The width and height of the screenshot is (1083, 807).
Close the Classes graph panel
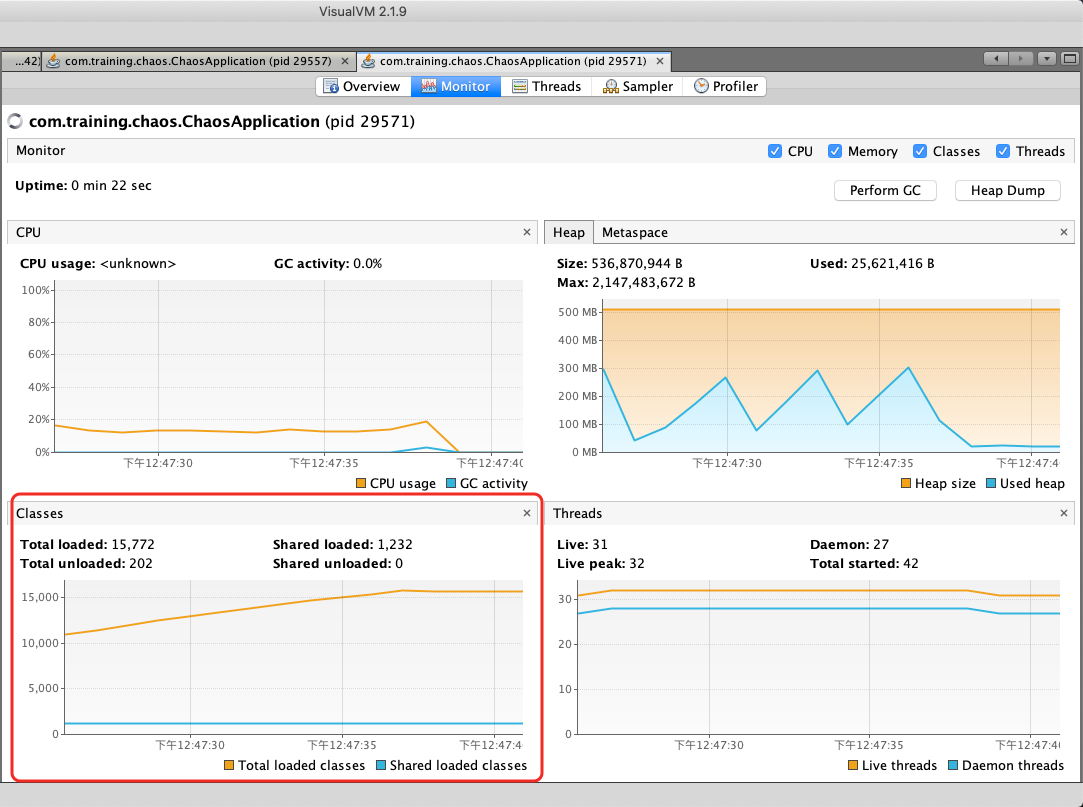pos(527,513)
